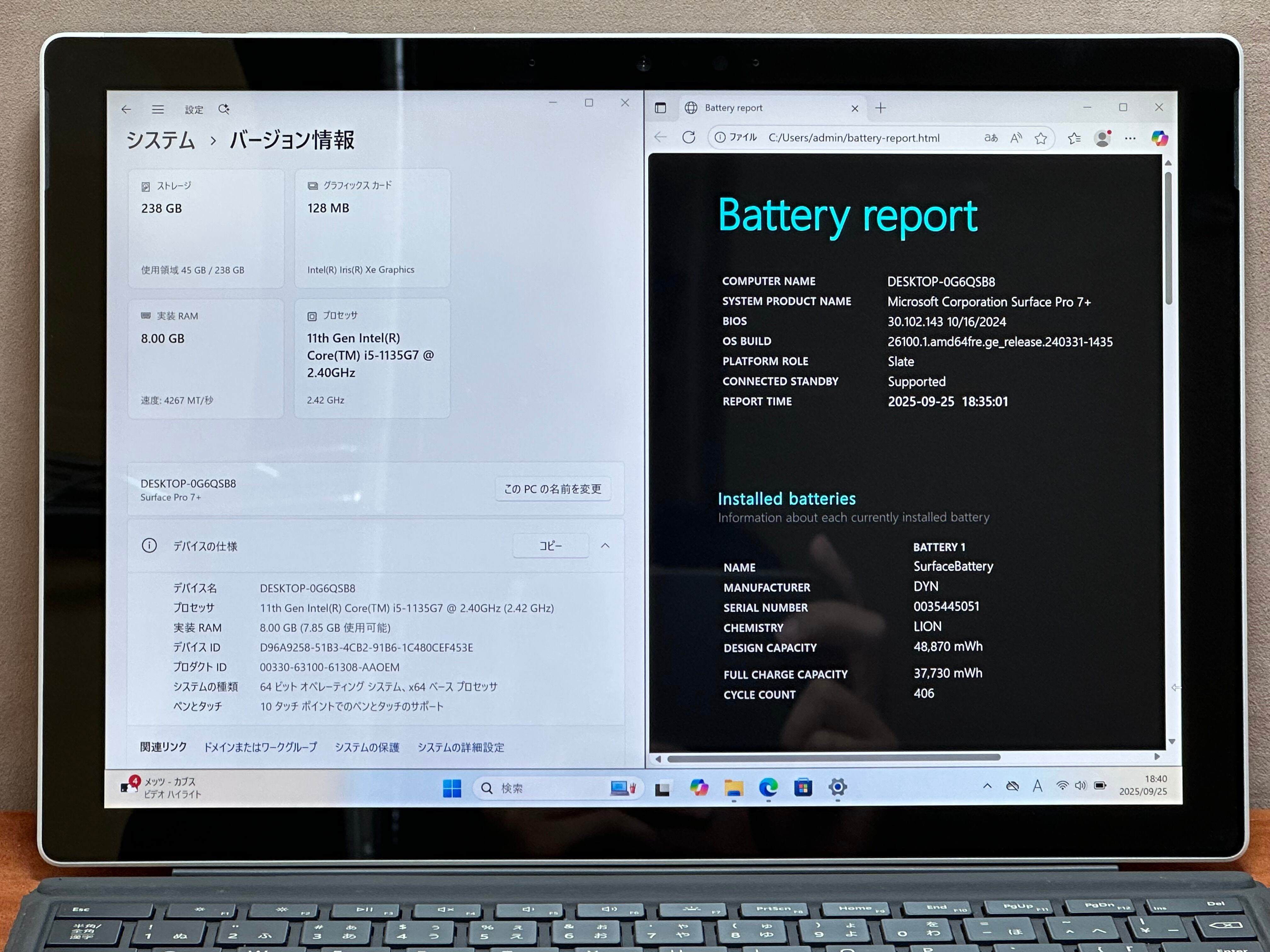Image resolution: width=1270 pixels, height=952 pixels.
Task: Open advanced system settings link
Action: 461,747
